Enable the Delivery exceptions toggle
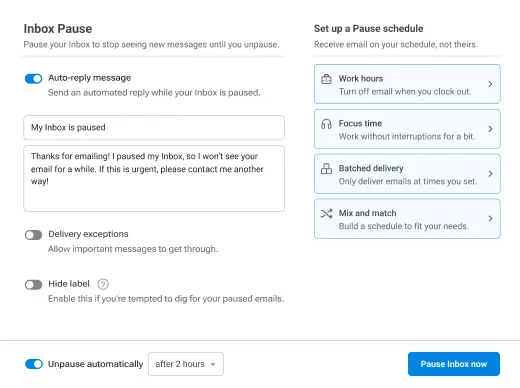The height and width of the screenshot is (388, 520). pyautogui.click(x=33, y=235)
